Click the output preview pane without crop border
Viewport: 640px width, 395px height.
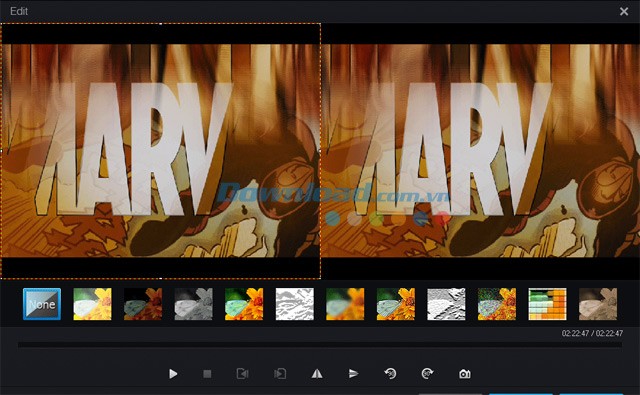click(x=480, y=151)
